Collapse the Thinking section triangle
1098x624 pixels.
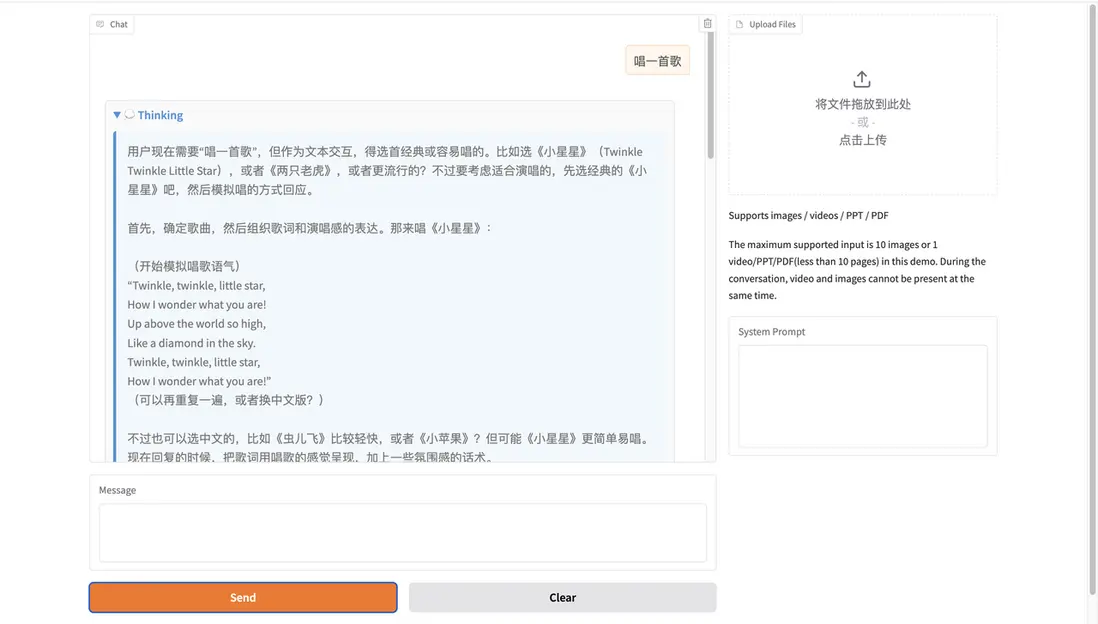(117, 115)
